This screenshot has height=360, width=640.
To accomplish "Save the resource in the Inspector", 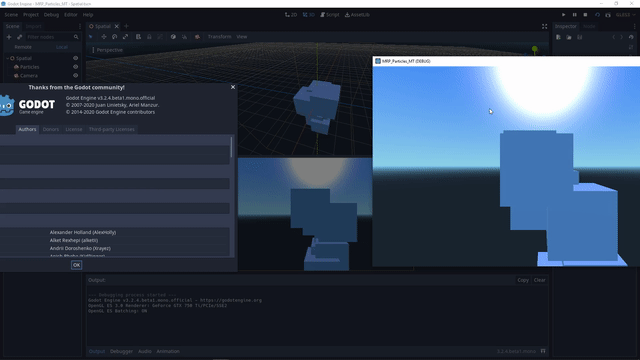I will [580, 37].
